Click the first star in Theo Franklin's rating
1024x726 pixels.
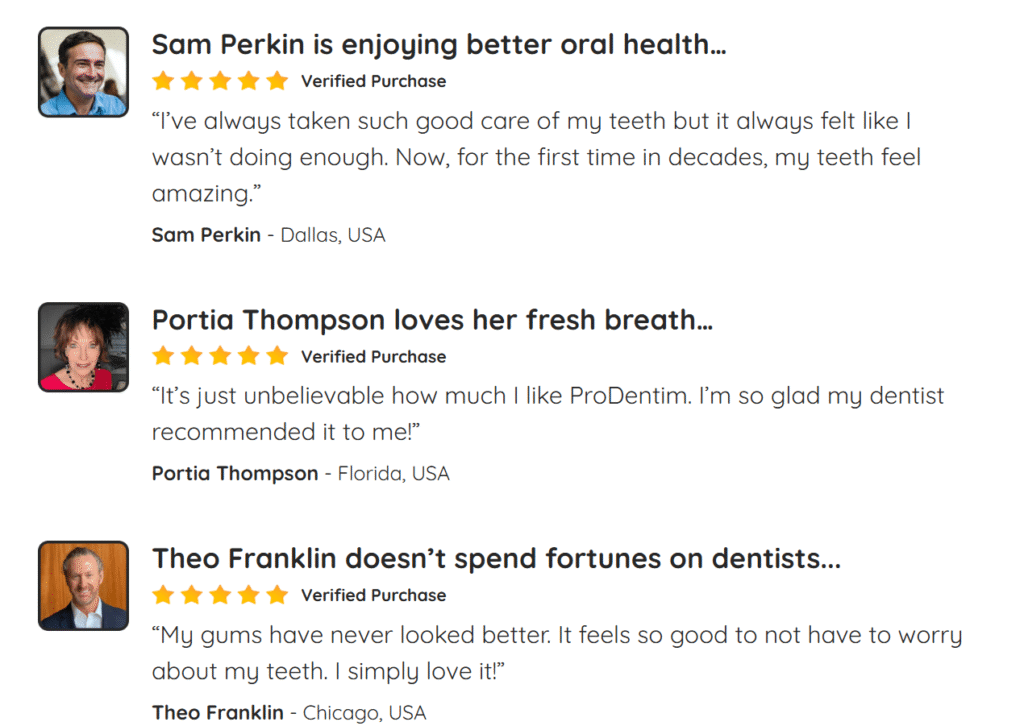tap(163, 595)
